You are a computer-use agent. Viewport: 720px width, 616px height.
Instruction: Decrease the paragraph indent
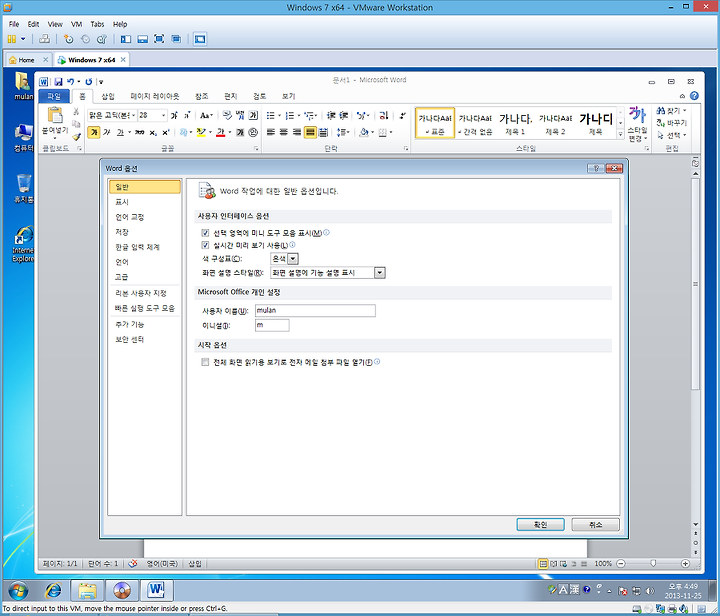pos(331,115)
